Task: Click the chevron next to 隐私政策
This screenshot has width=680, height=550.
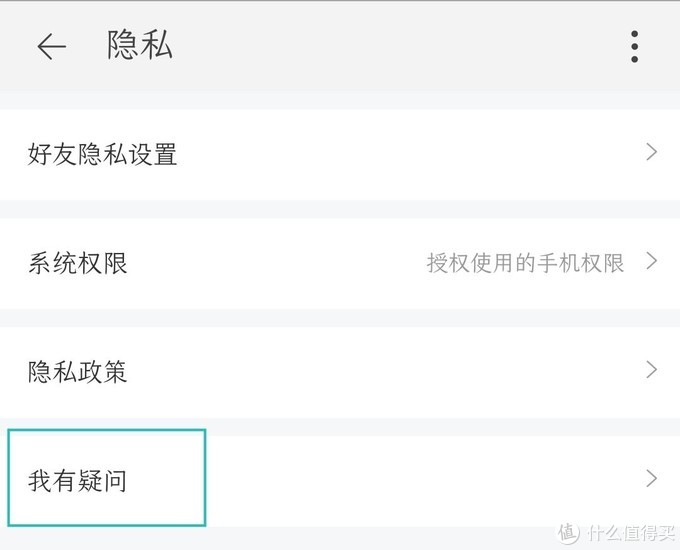Action: point(651,370)
